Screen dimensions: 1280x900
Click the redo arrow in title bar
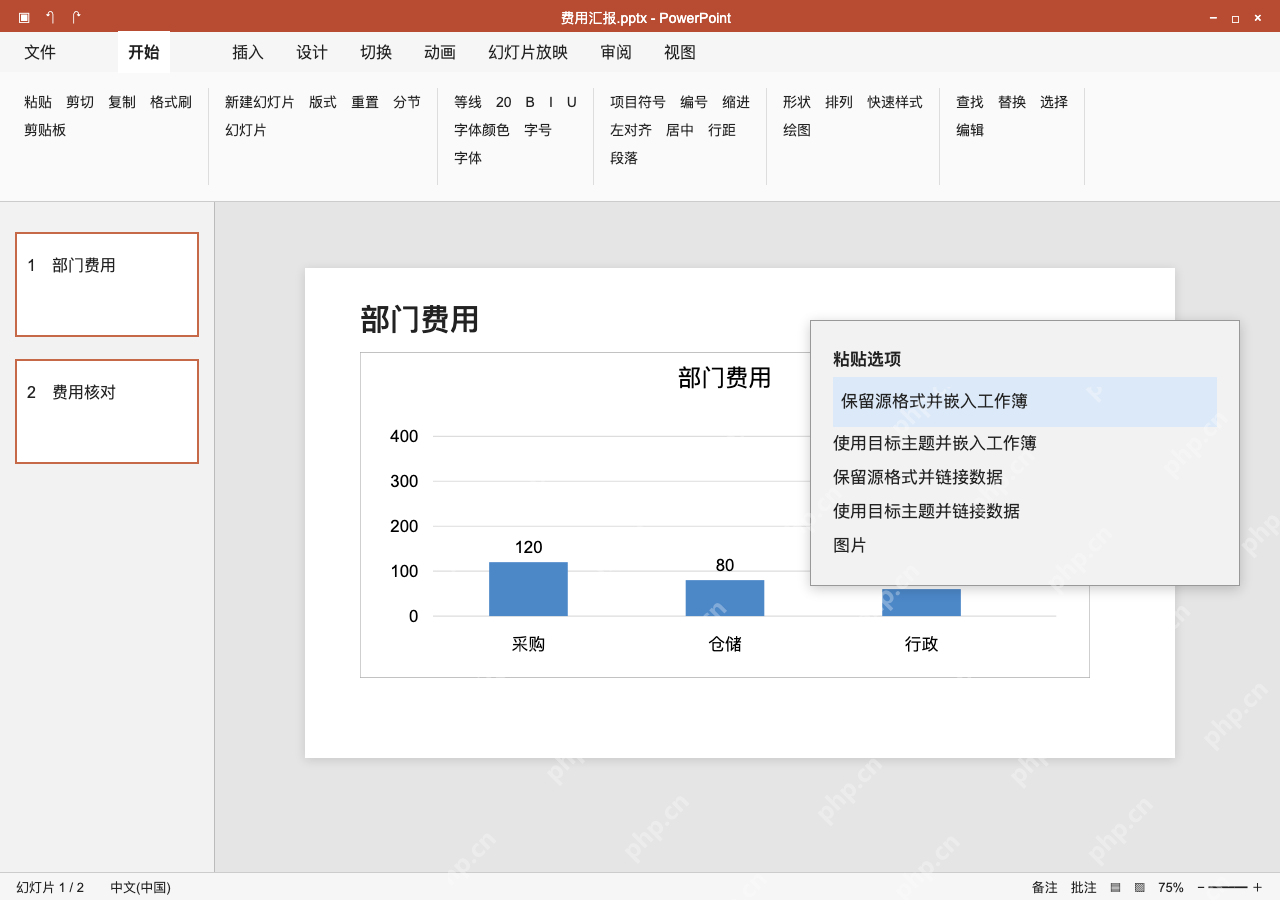click(76, 17)
